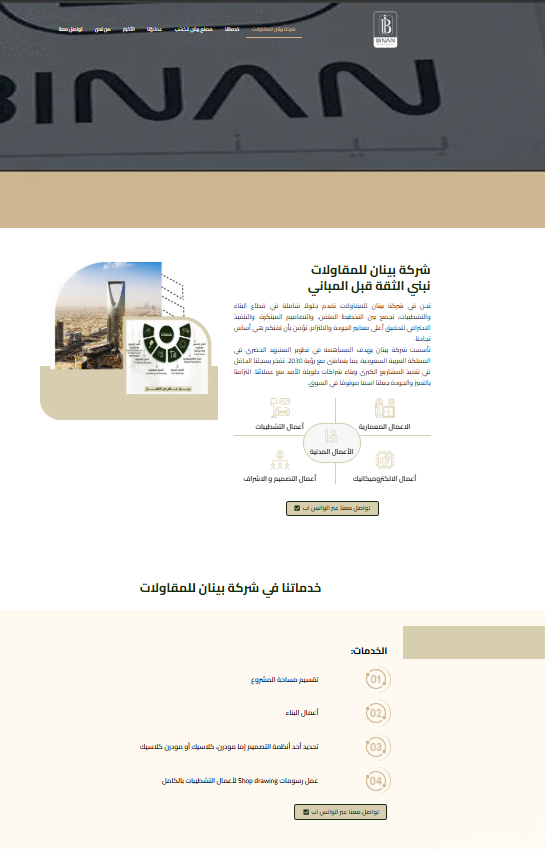Click the company description paragraph about رؤية 2030

[332, 367]
